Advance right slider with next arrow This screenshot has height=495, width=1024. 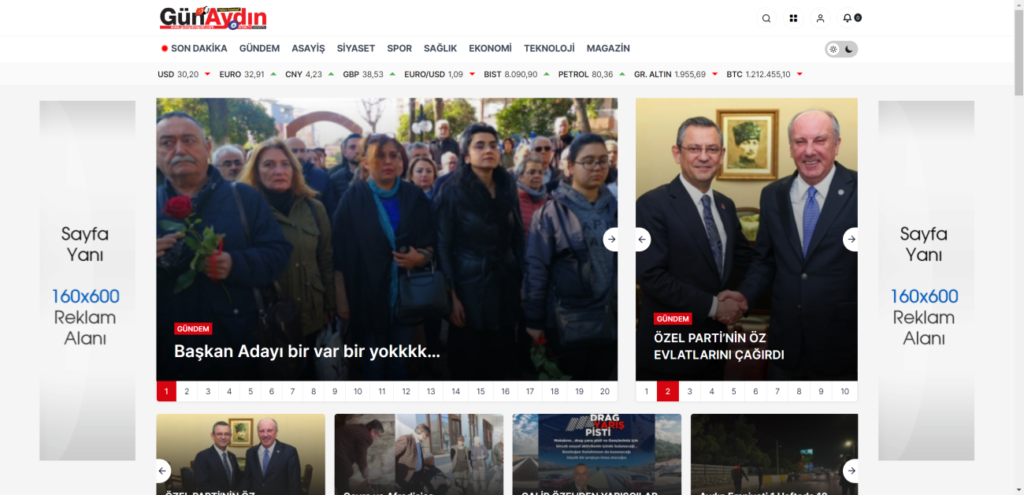850,239
